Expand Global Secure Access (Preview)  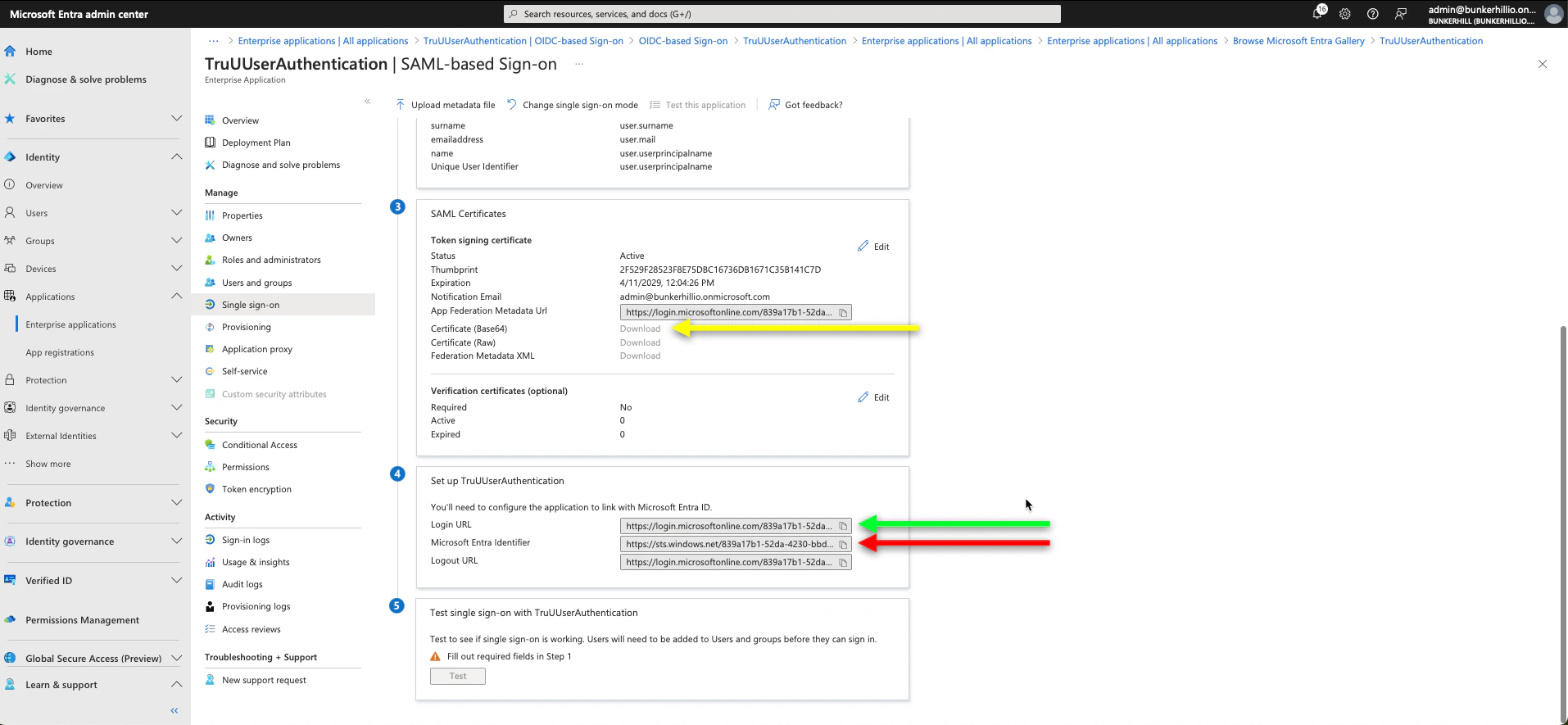coord(176,659)
